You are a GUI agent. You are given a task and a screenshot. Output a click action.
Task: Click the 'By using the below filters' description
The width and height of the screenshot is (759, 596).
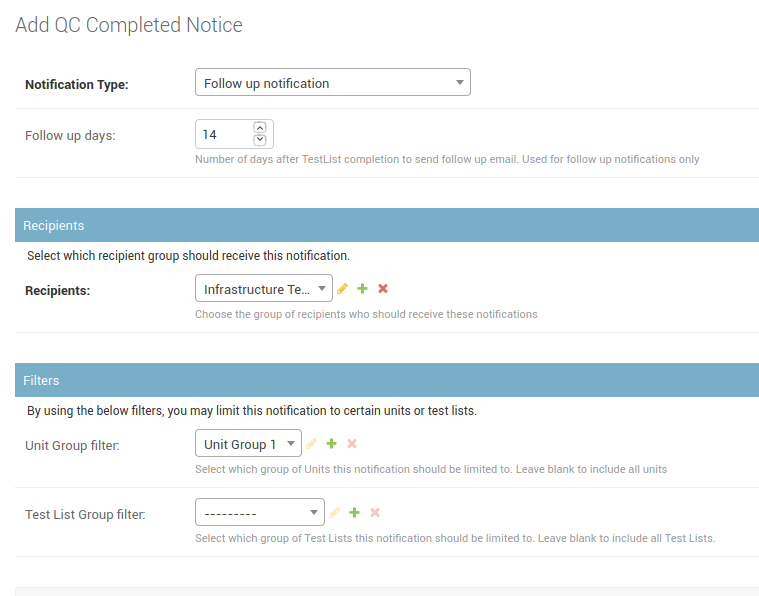(x=252, y=411)
